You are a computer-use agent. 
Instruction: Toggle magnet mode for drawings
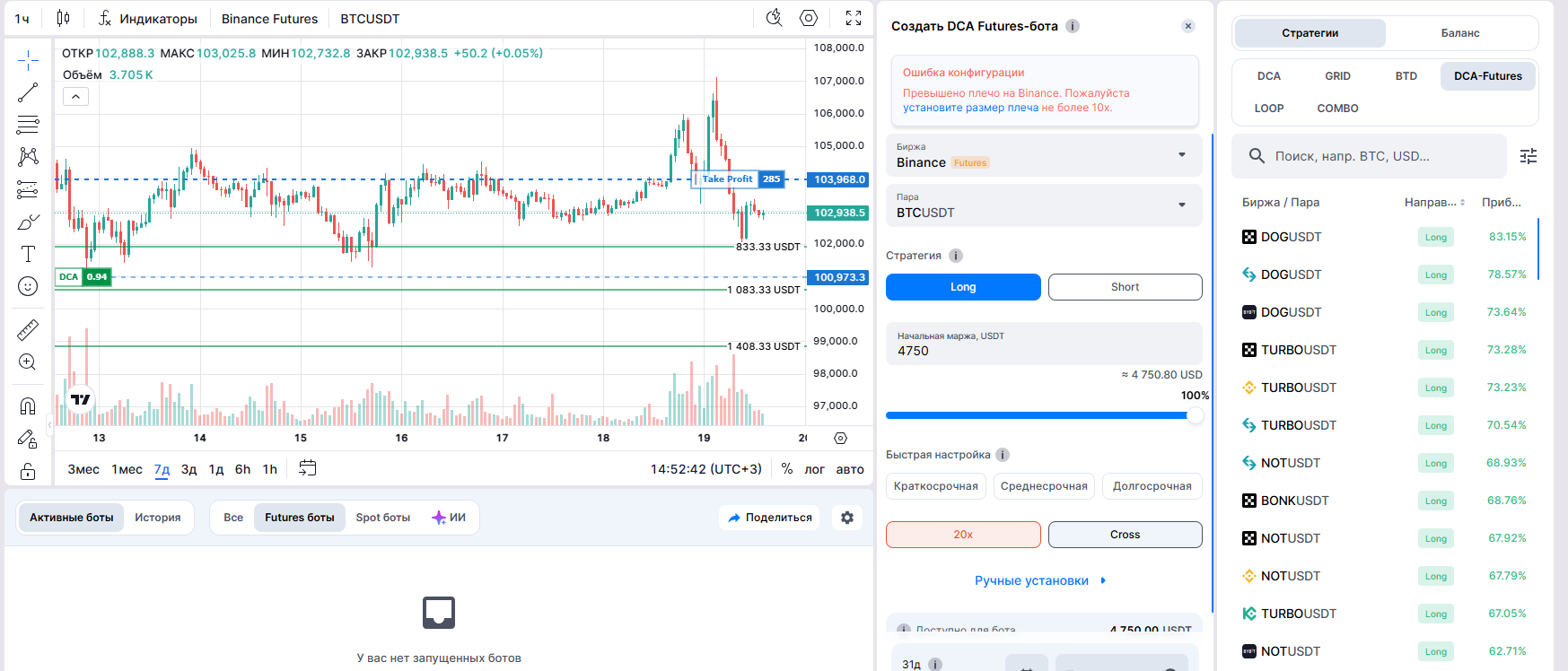pyautogui.click(x=28, y=406)
